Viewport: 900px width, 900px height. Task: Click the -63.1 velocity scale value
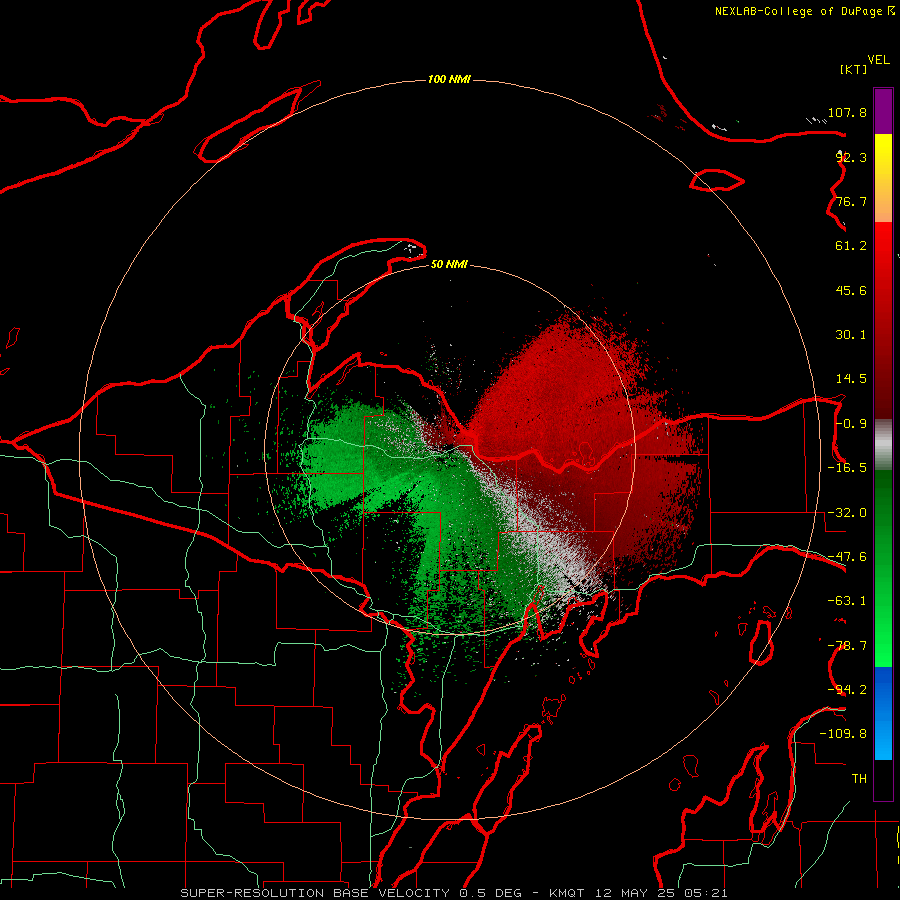coord(847,601)
